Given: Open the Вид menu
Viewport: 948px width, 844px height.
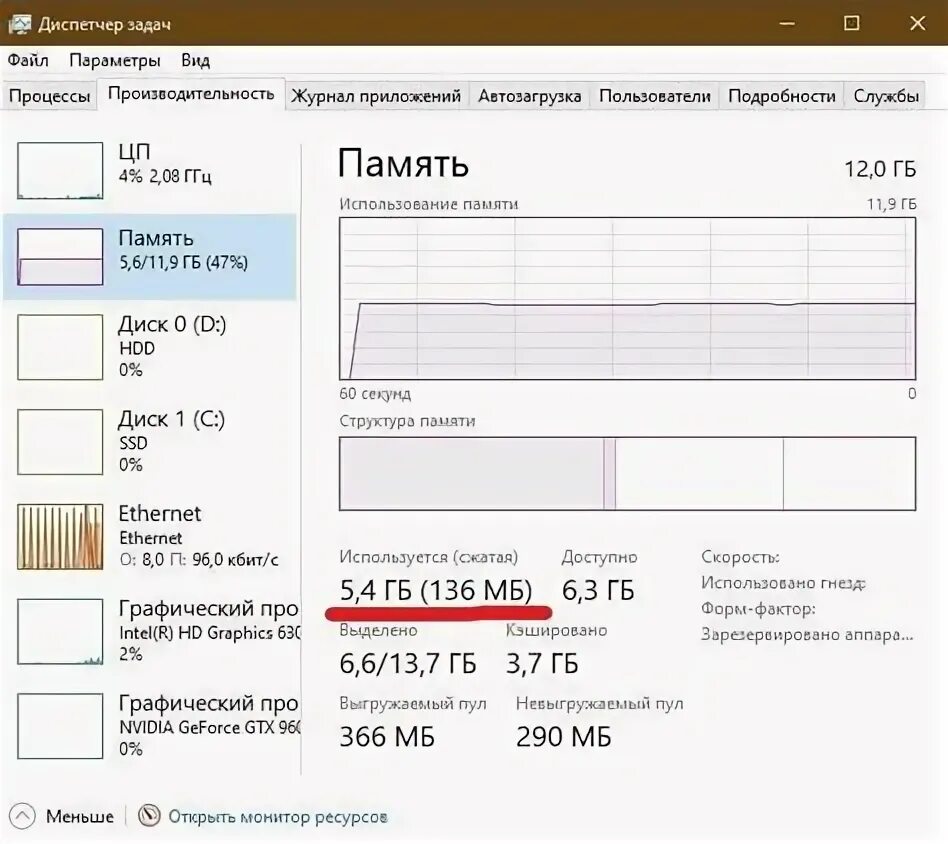Looking at the screenshot, I should click(x=195, y=60).
